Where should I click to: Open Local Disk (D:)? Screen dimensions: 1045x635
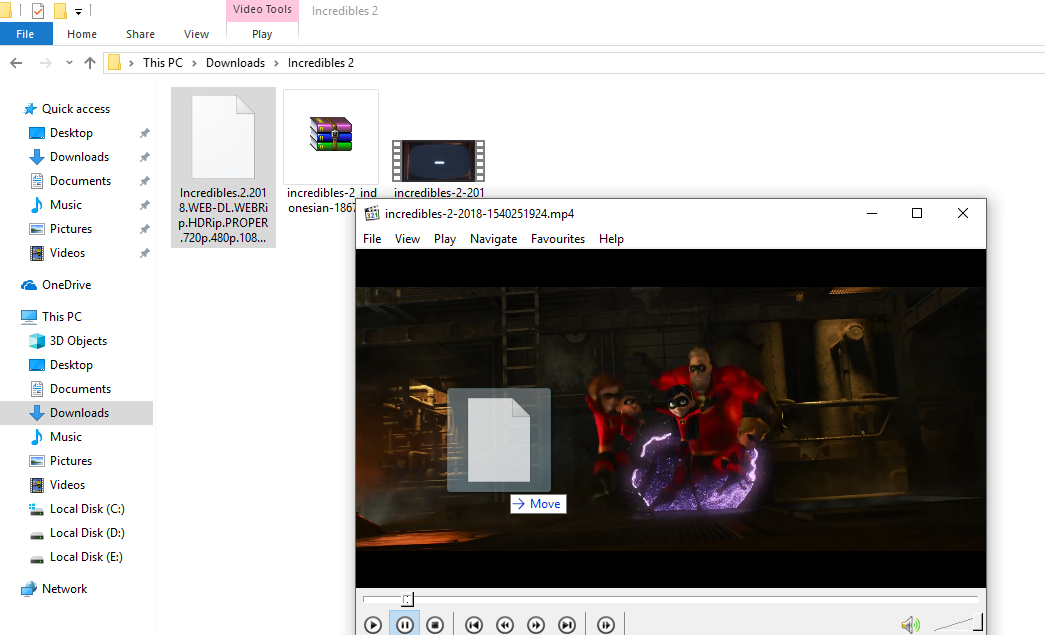(x=87, y=532)
